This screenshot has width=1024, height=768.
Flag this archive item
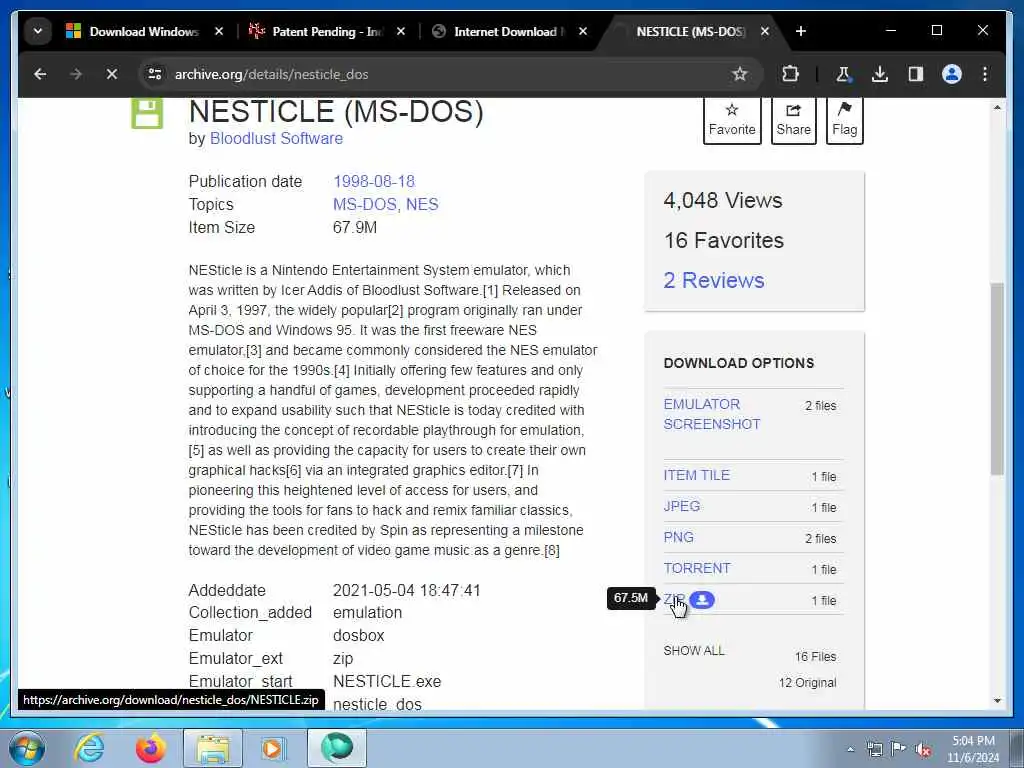point(844,120)
